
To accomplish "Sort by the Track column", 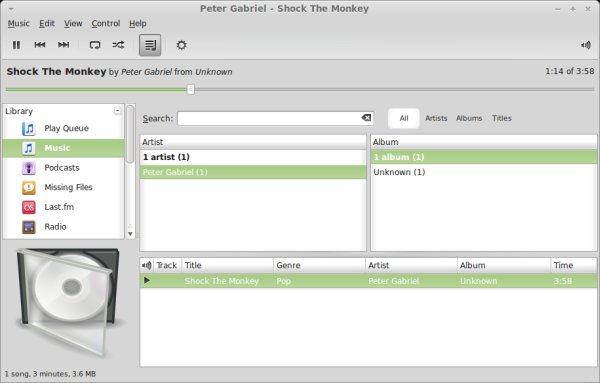I will (167, 265).
